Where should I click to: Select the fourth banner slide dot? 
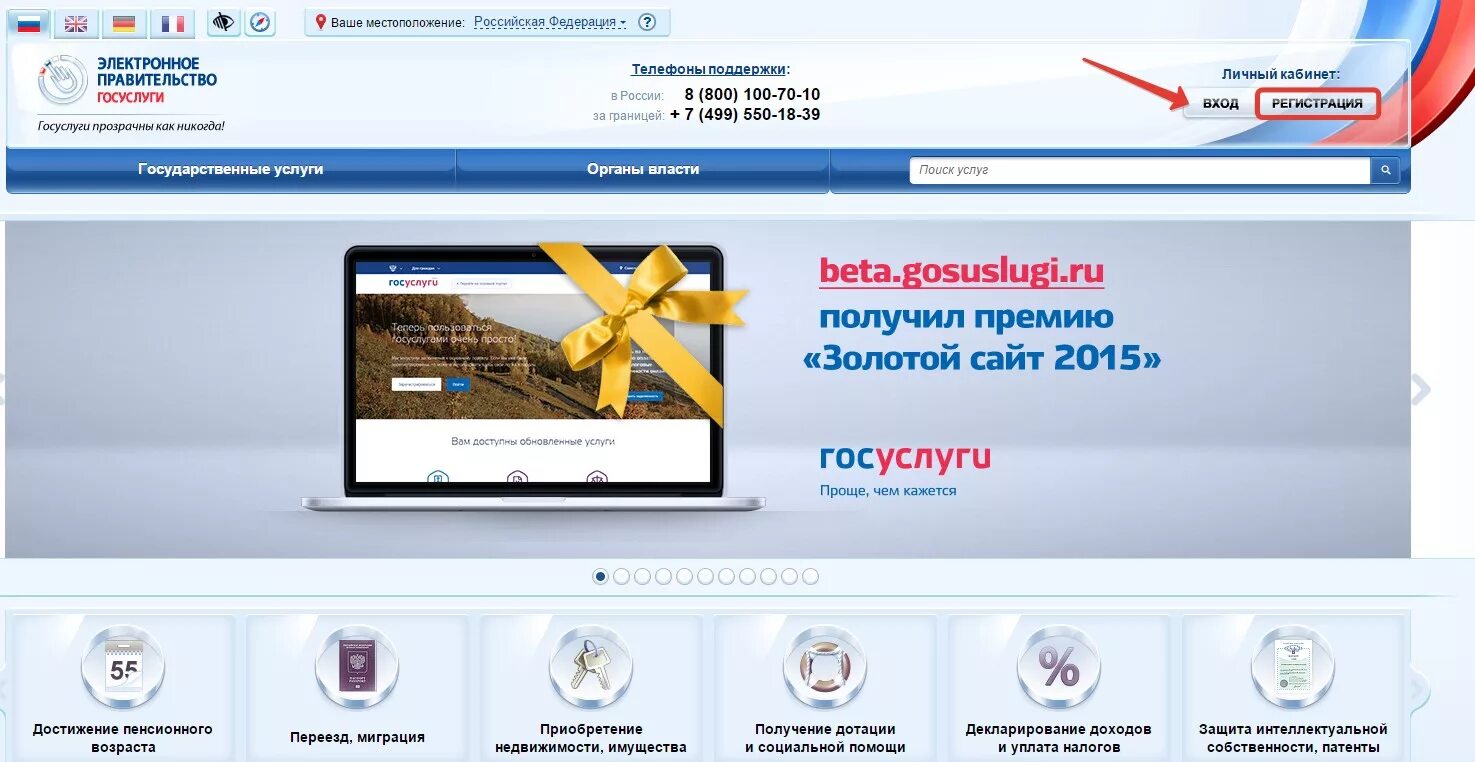[663, 576]
